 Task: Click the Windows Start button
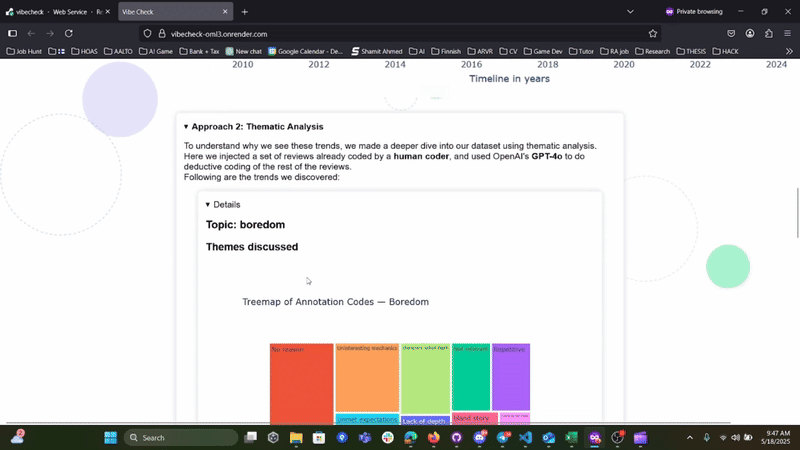point(110,438)
